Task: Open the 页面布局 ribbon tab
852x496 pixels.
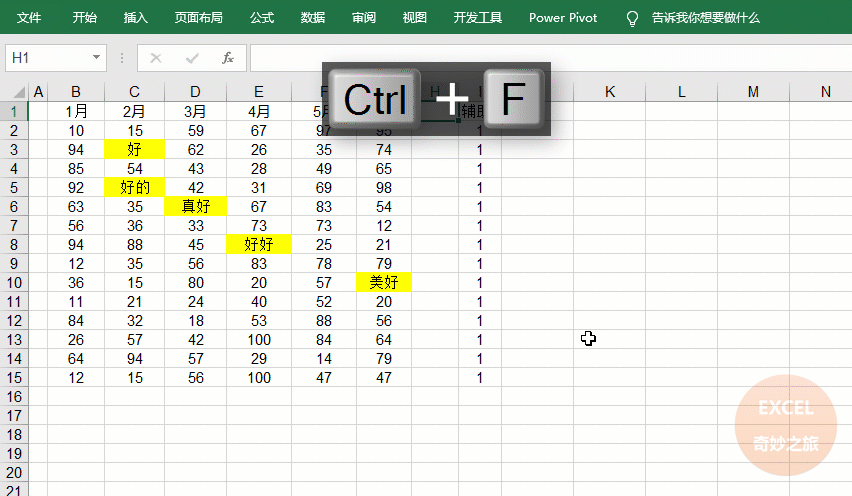Action: click(198, 18)
